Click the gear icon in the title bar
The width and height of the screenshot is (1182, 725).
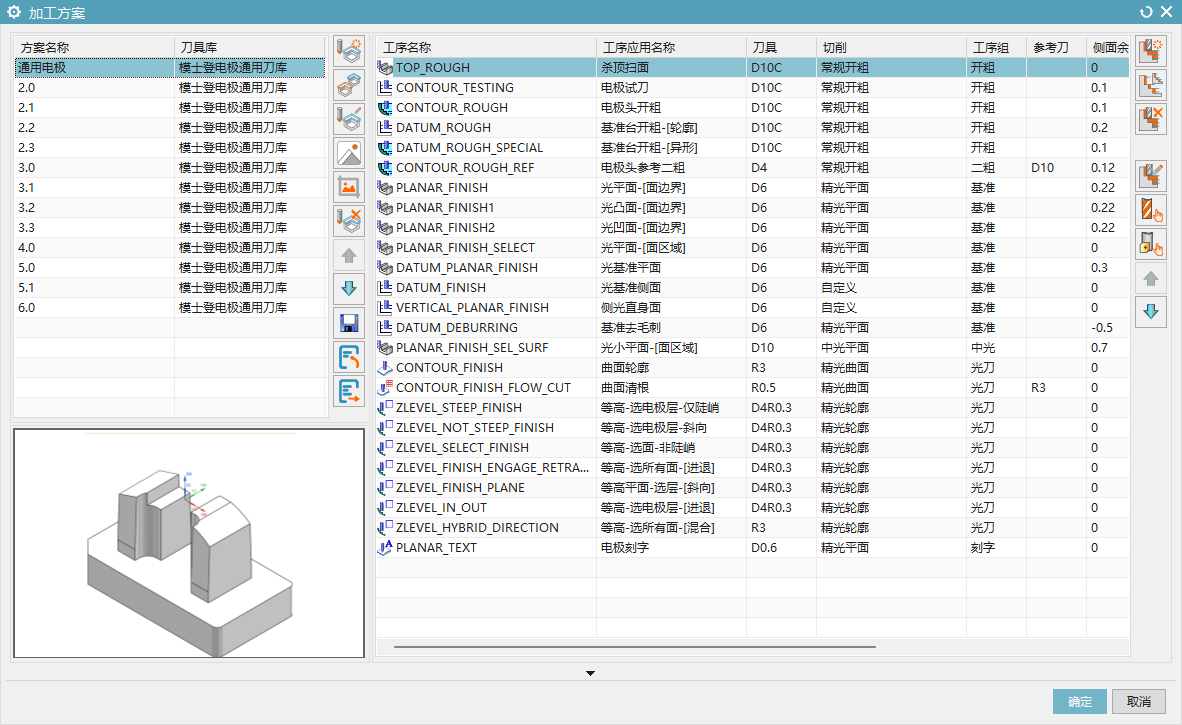[14, 12]
